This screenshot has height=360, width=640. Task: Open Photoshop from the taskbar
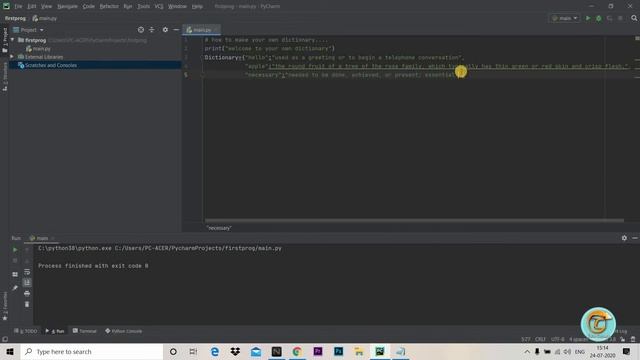point(338,351)
